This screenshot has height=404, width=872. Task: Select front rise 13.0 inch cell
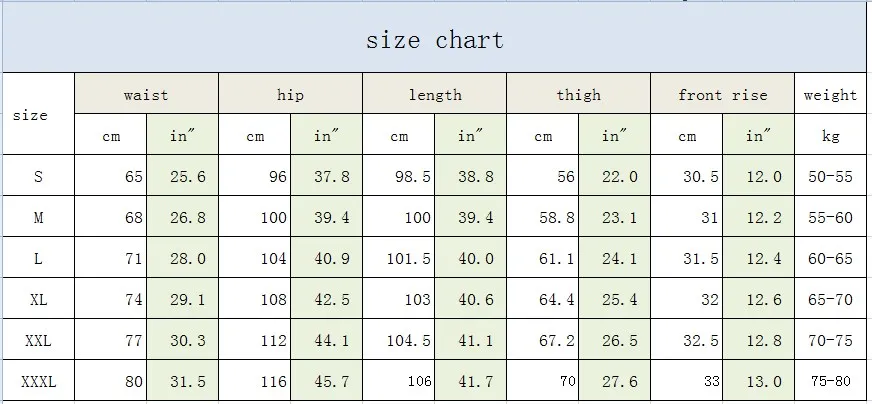759,381
